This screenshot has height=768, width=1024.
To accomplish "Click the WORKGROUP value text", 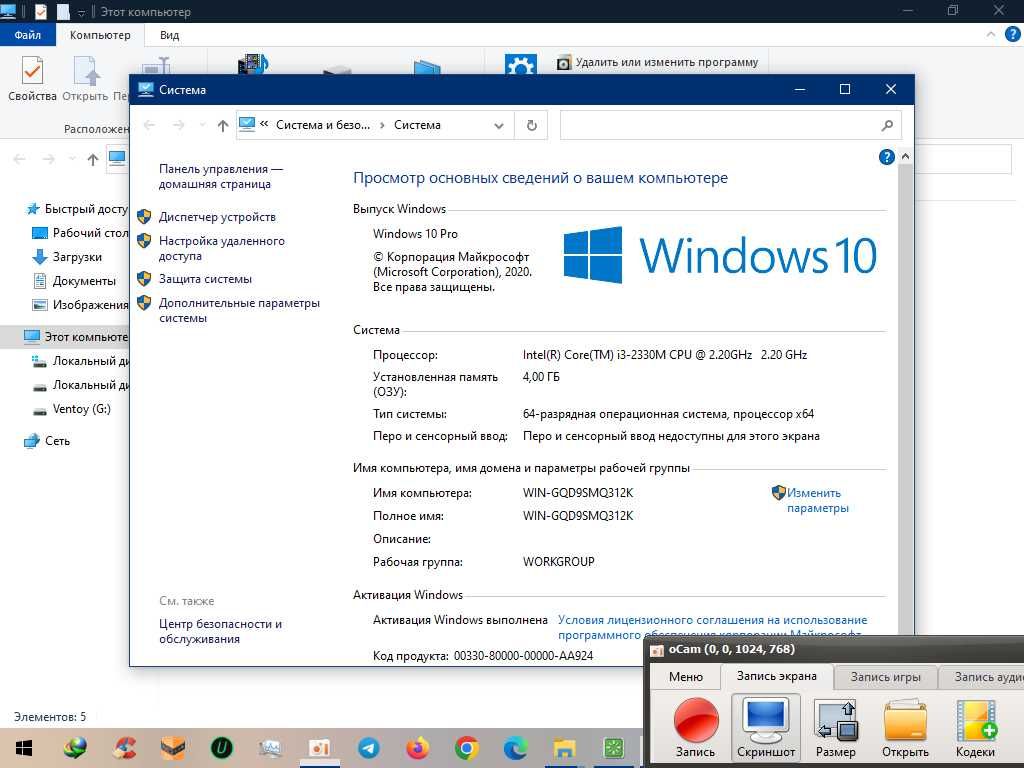I will point(558,562).
